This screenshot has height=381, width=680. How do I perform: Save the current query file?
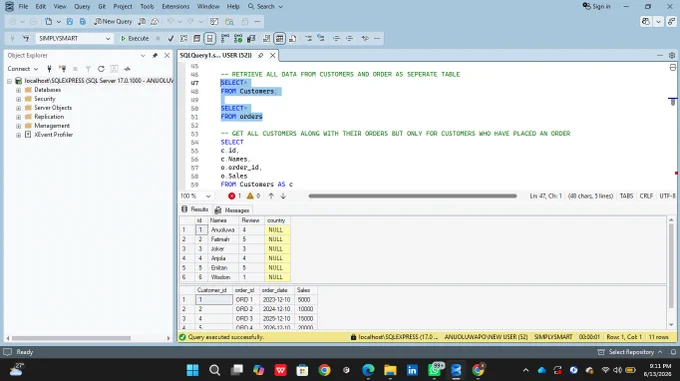click(70, 21)
